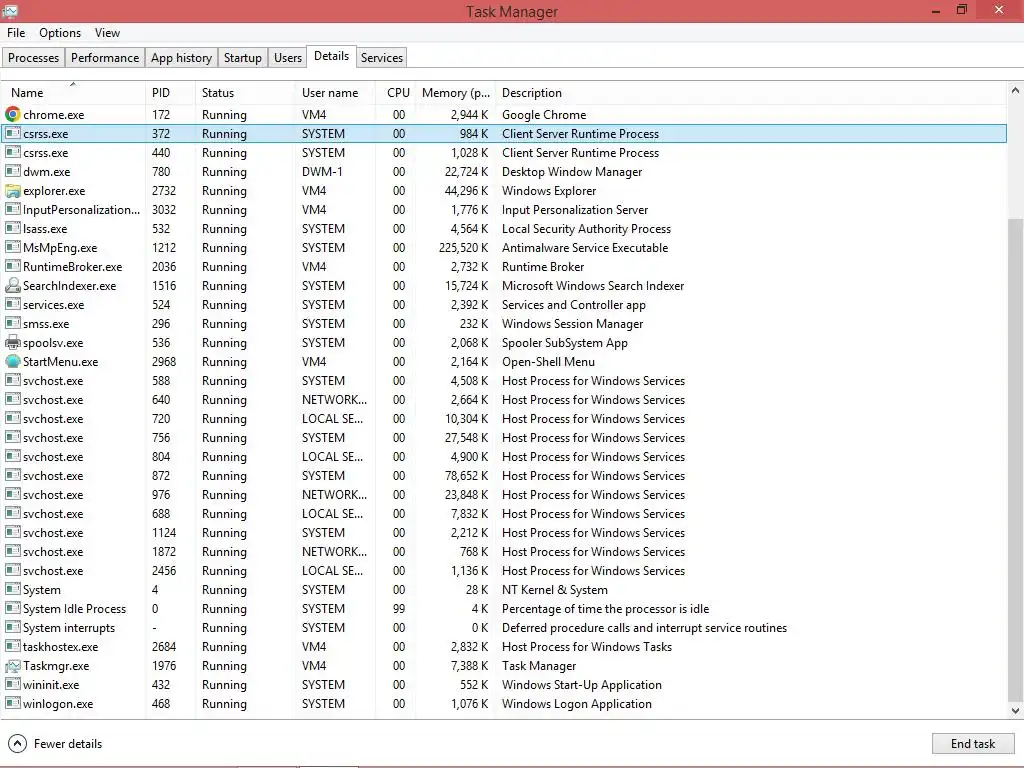Click the End task button
1024x768 pixels.
[972, 743]
